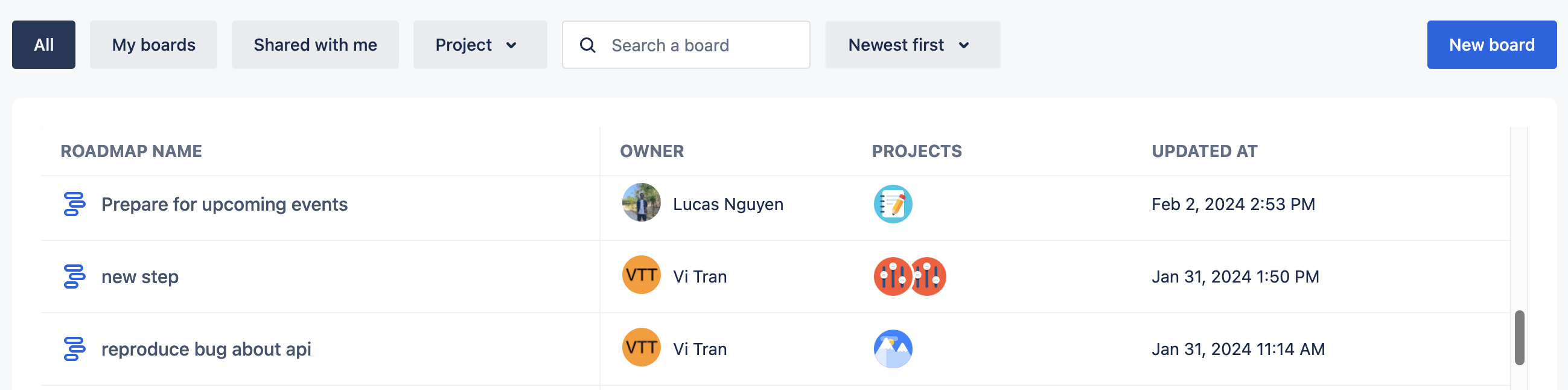
Task: Click roadmap icon beside new step
Action: [x=74, y=277]
